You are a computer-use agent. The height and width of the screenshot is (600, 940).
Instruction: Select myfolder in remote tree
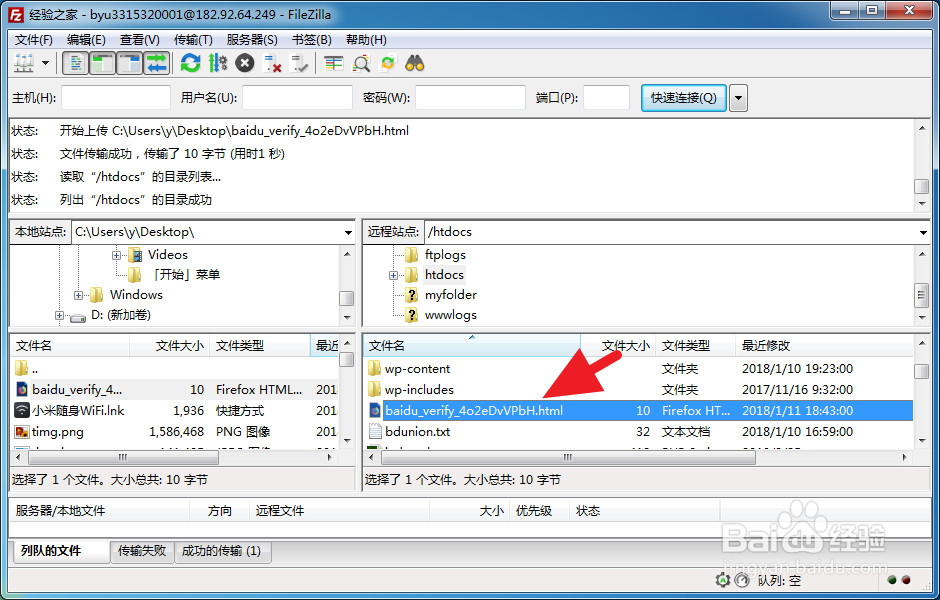[451, 295]
